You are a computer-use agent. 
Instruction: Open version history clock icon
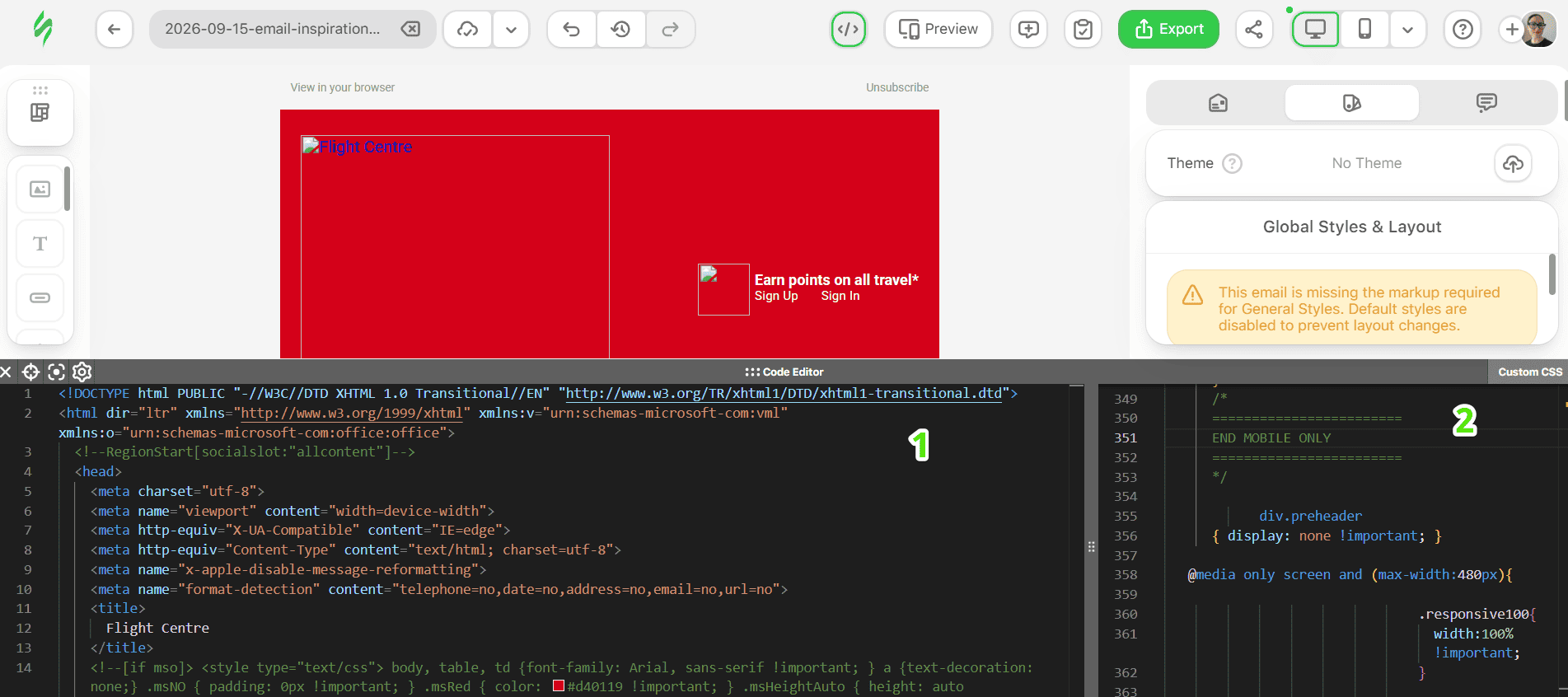coord(620,30)
